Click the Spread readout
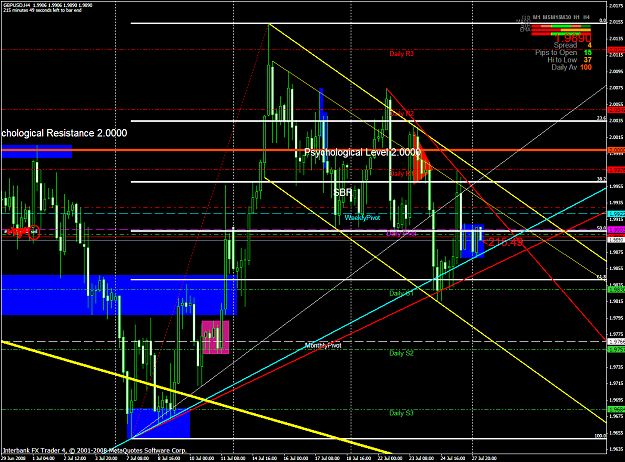625x462 pixels. click(572, 45)
